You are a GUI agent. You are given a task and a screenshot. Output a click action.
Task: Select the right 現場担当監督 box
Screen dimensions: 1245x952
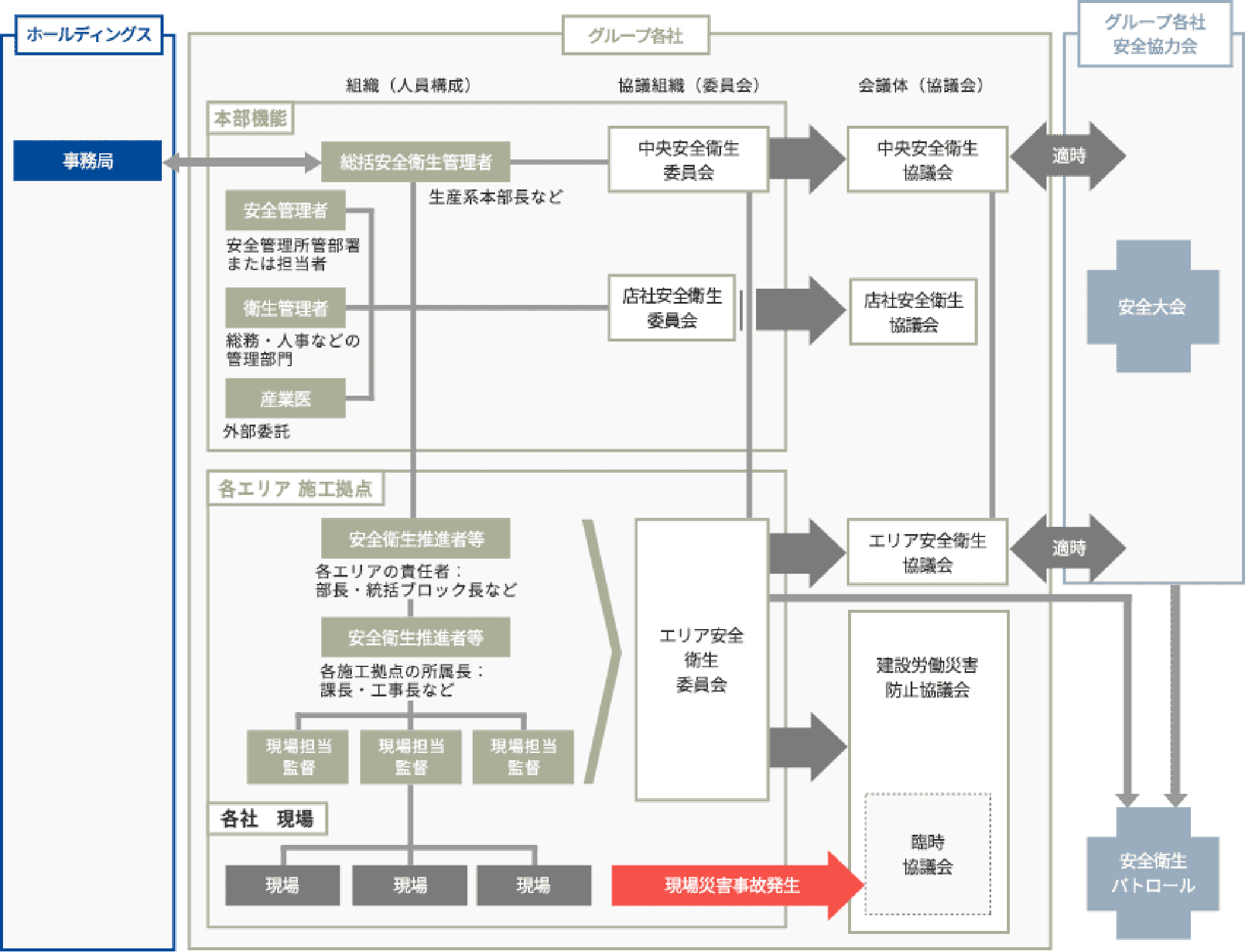coord(523,757)
